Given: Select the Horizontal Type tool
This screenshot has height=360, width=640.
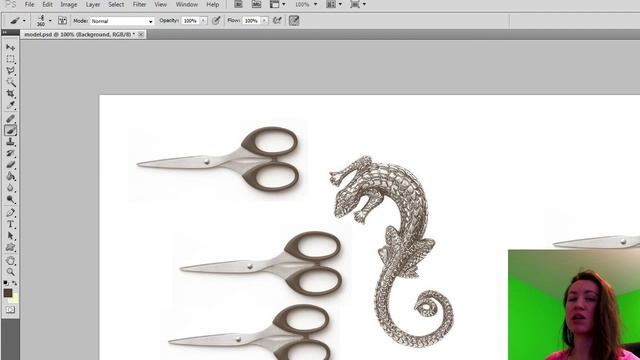Looking at the screenshot, I should (x=10, y=224).
